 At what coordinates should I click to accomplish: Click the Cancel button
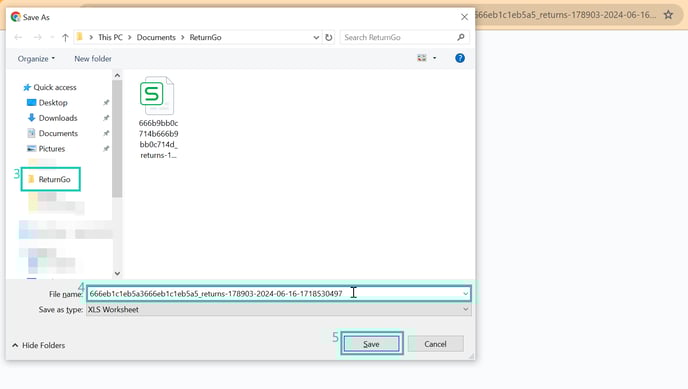435,344
